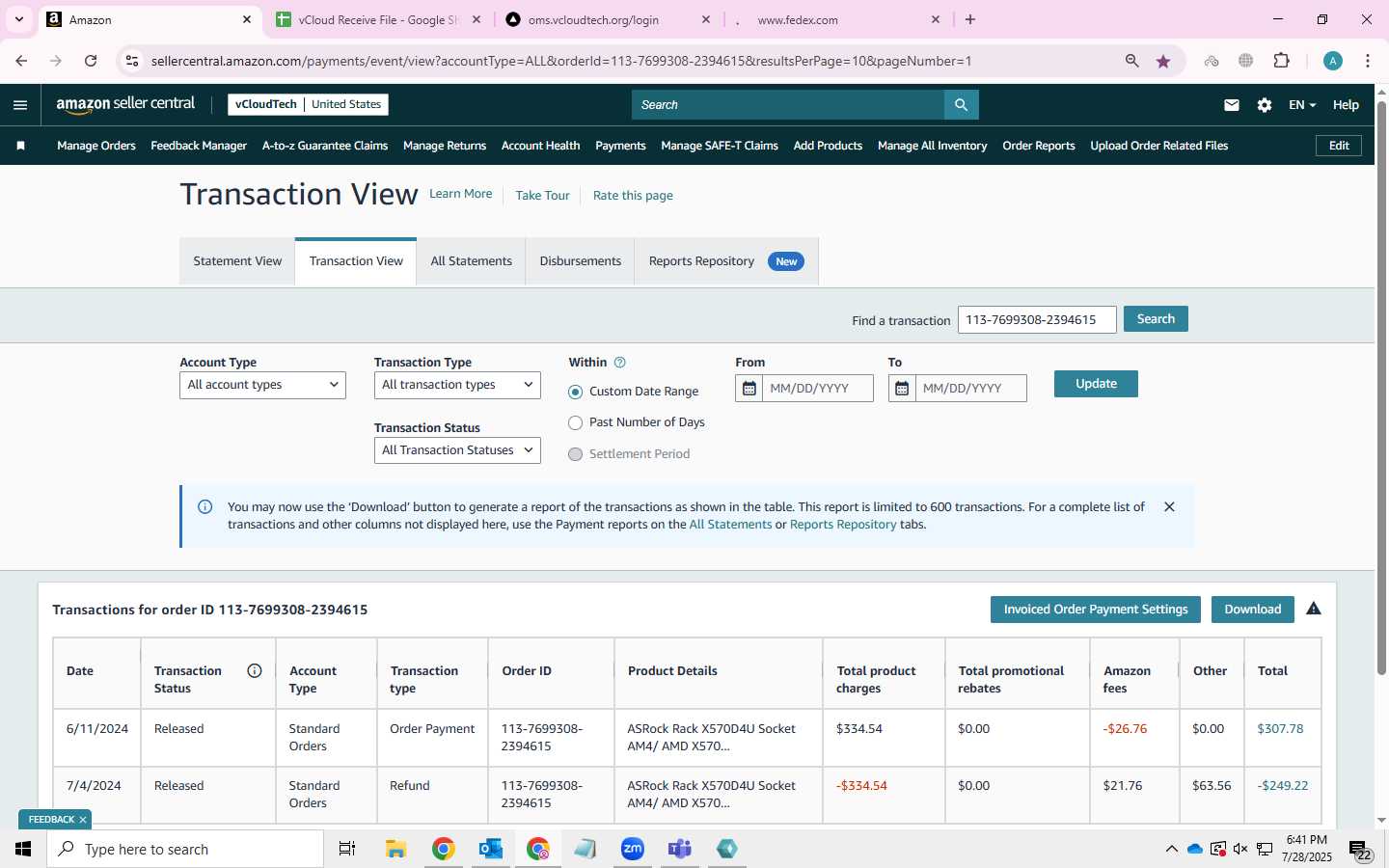Open Manage All Inventory menu item

pyautogui.click(x=932, y=146)
